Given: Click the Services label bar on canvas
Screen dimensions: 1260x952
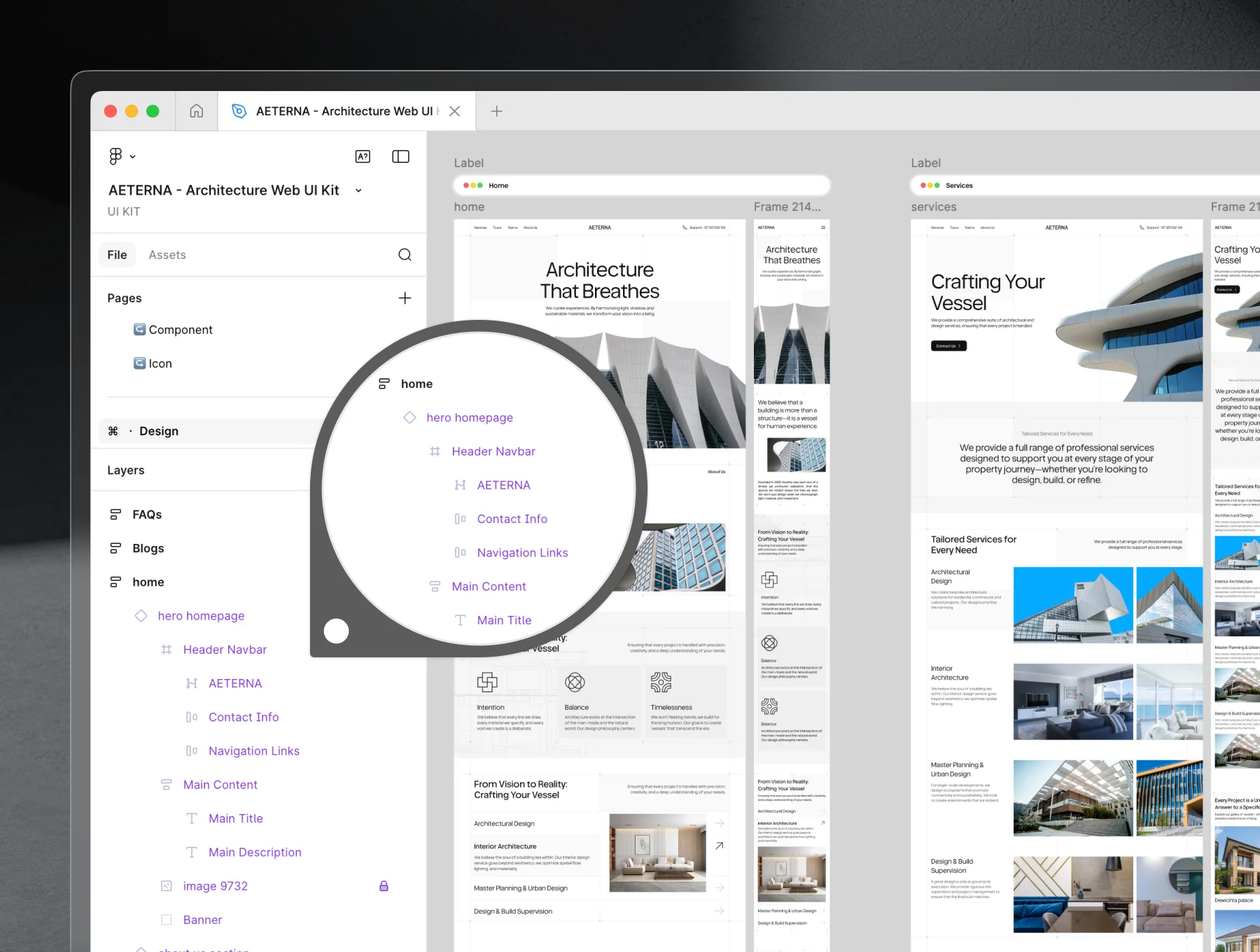Looking at the screenshot, I should coord(1085,185).
